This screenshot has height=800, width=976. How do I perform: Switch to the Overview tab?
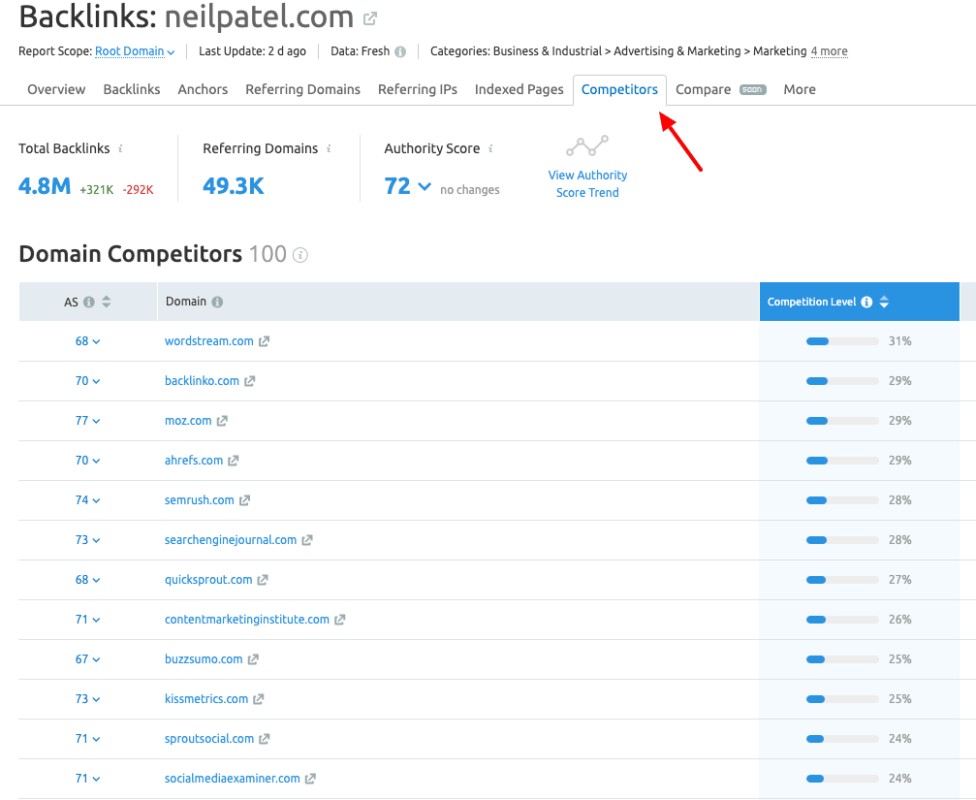56,90
